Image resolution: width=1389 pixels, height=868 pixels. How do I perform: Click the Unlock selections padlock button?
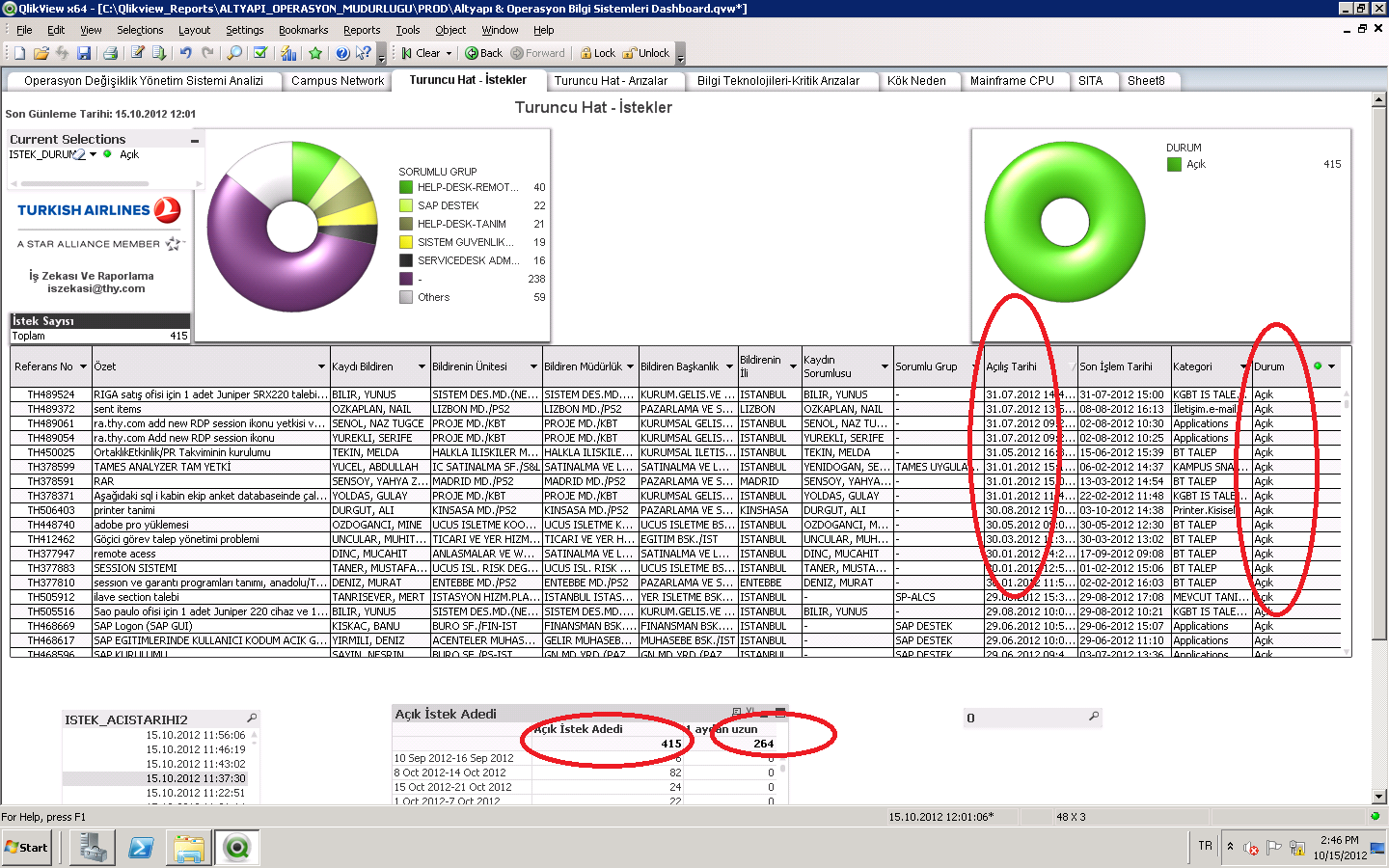[x=646, y=53]
